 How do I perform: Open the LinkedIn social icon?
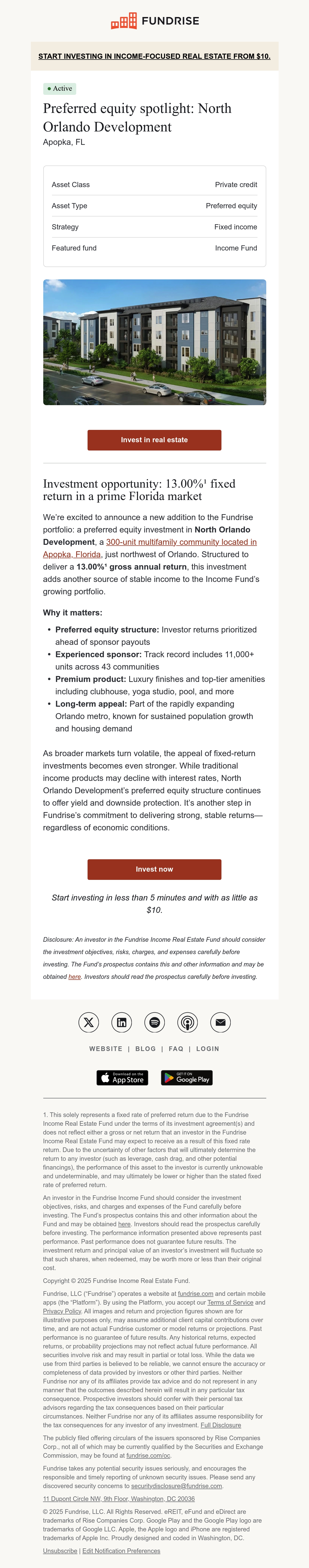click(122, 1022)
